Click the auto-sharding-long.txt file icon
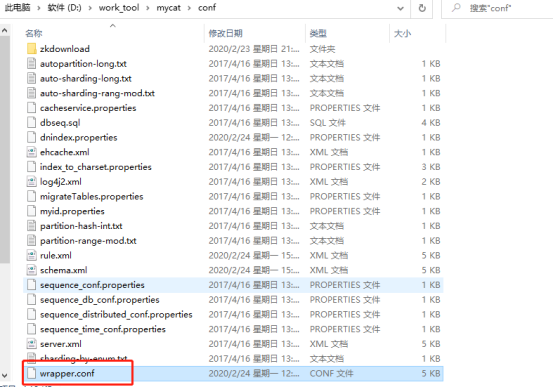The width and height of the screenshot is (554, 388). pos(31,78)
